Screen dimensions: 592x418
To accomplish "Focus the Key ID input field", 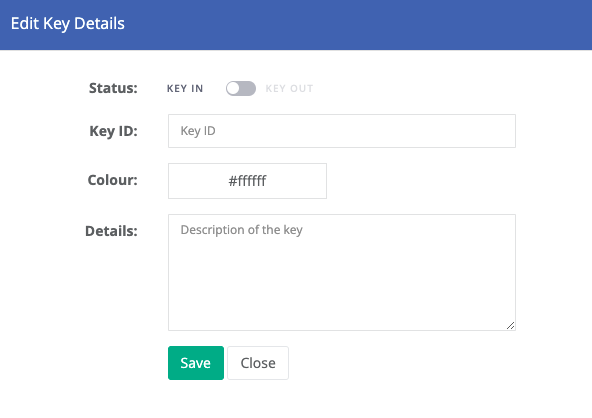I will (x=342, y=131).
